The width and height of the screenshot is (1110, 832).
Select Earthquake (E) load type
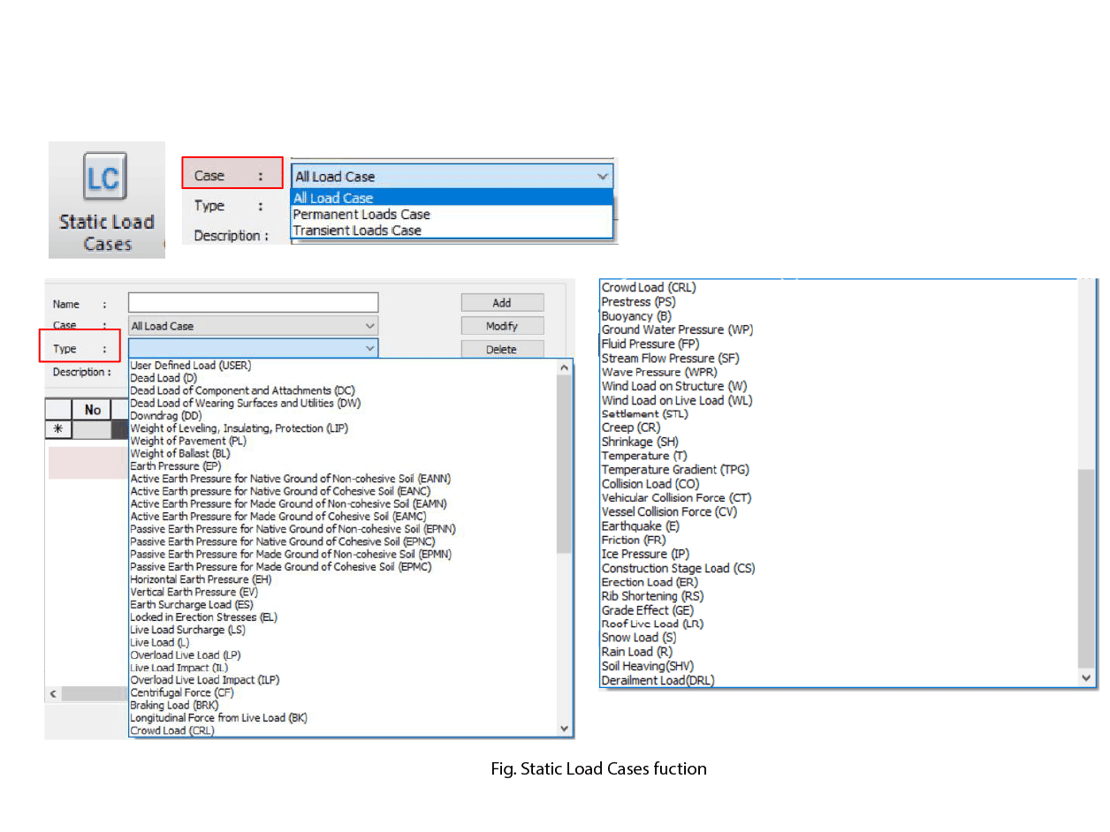(x=641, y=526)
